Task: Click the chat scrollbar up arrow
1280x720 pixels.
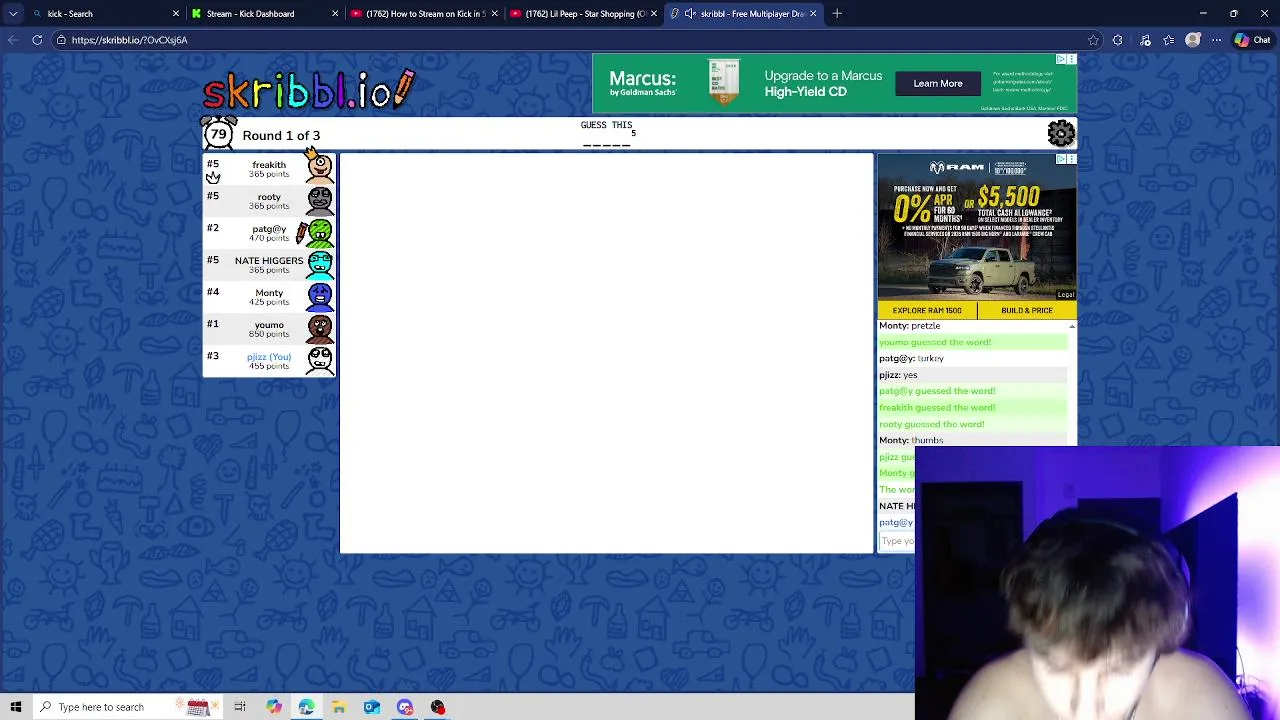Action: (x=1072, y=326)
